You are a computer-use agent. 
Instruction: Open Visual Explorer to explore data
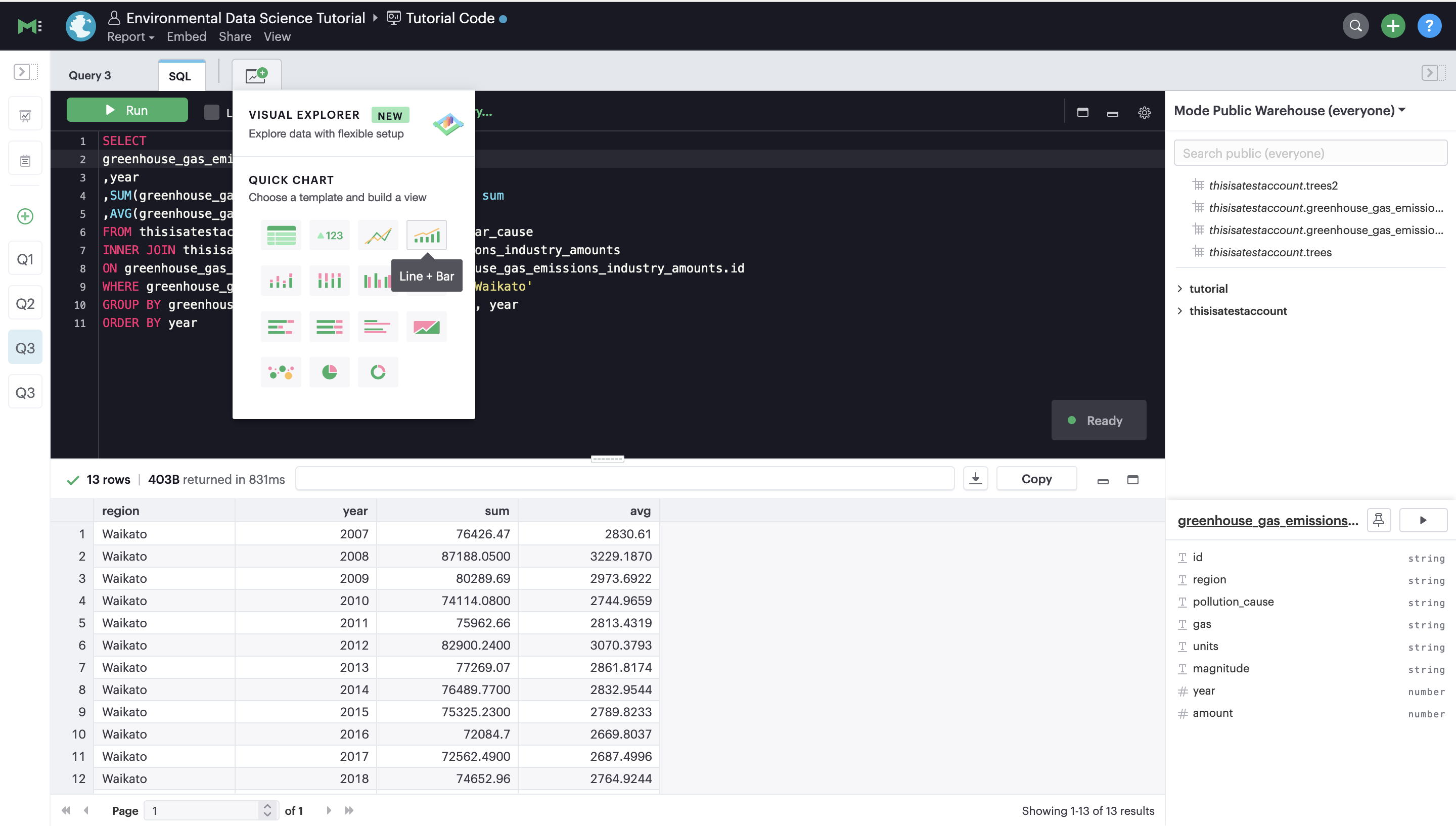354,124
